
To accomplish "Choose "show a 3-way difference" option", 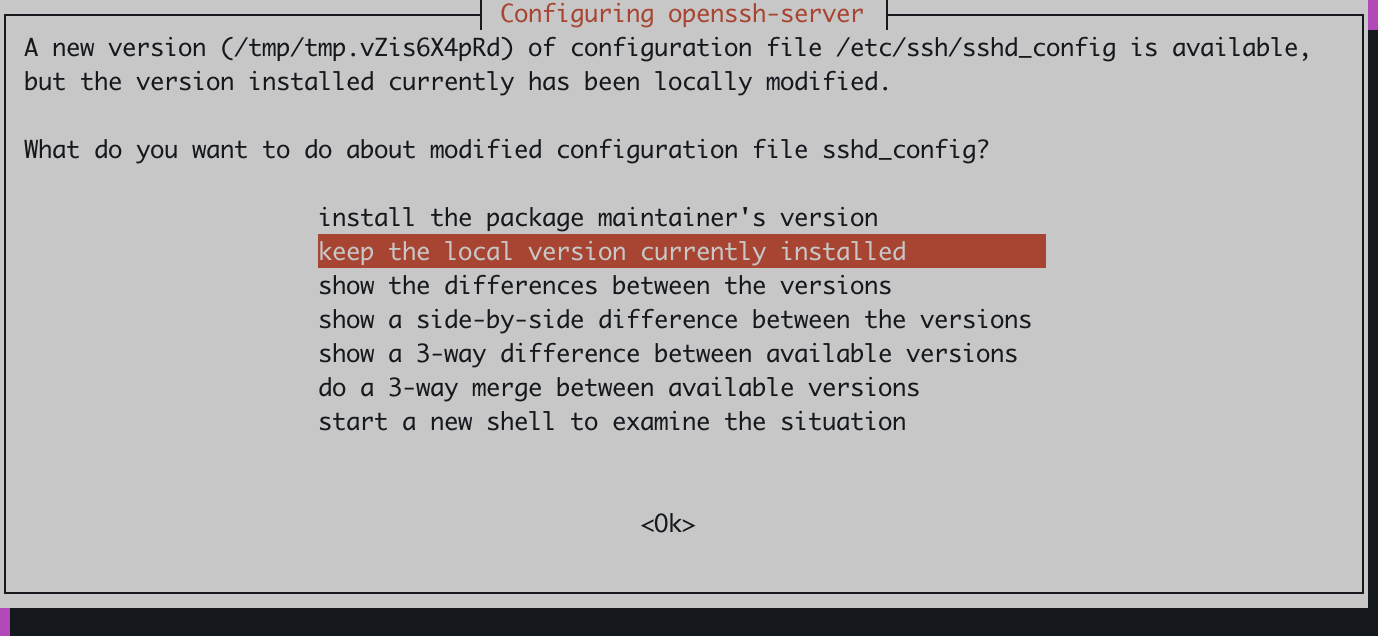I will (x=667, y=354).
